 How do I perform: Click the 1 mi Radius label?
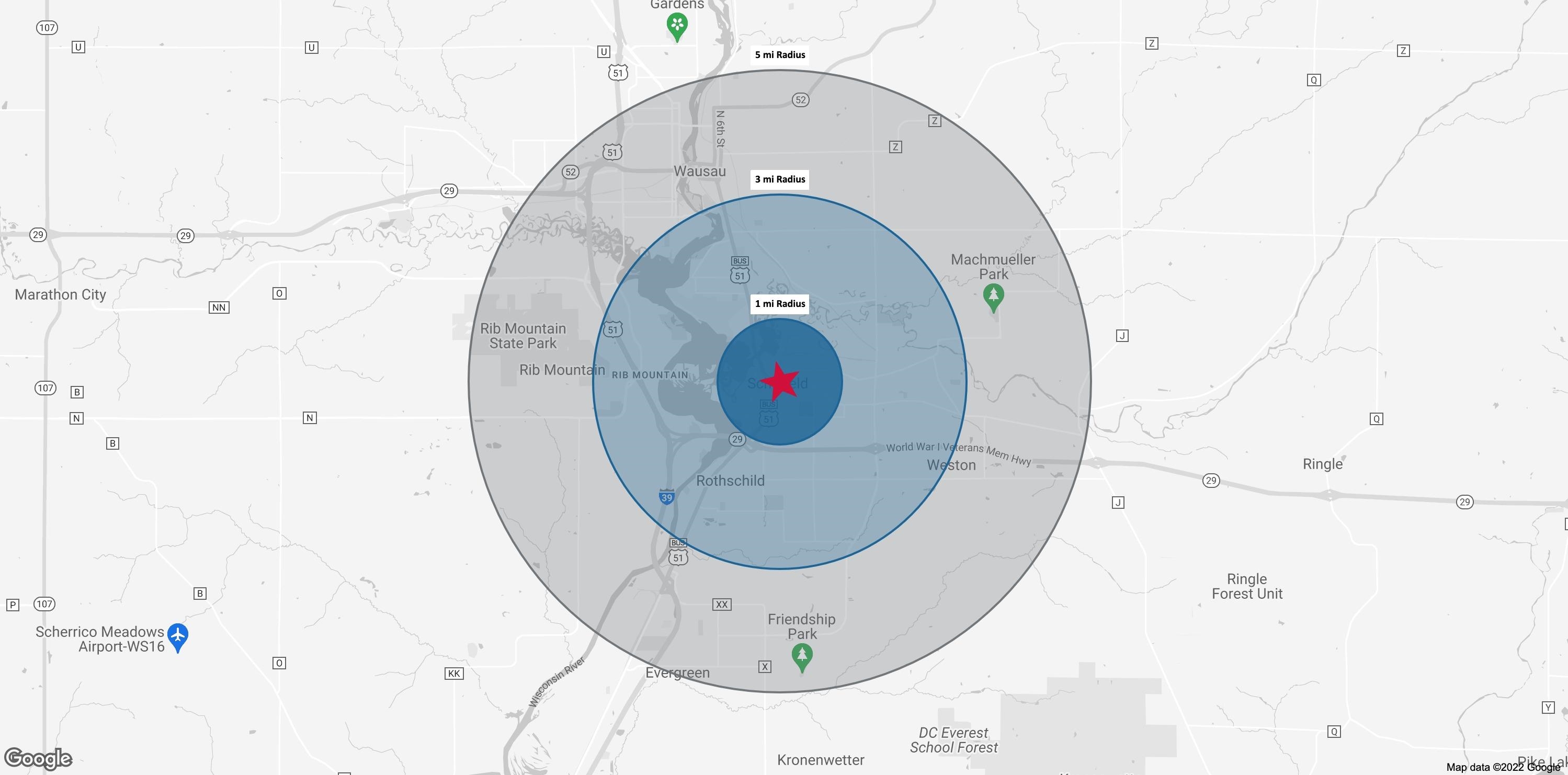point(780,304)
